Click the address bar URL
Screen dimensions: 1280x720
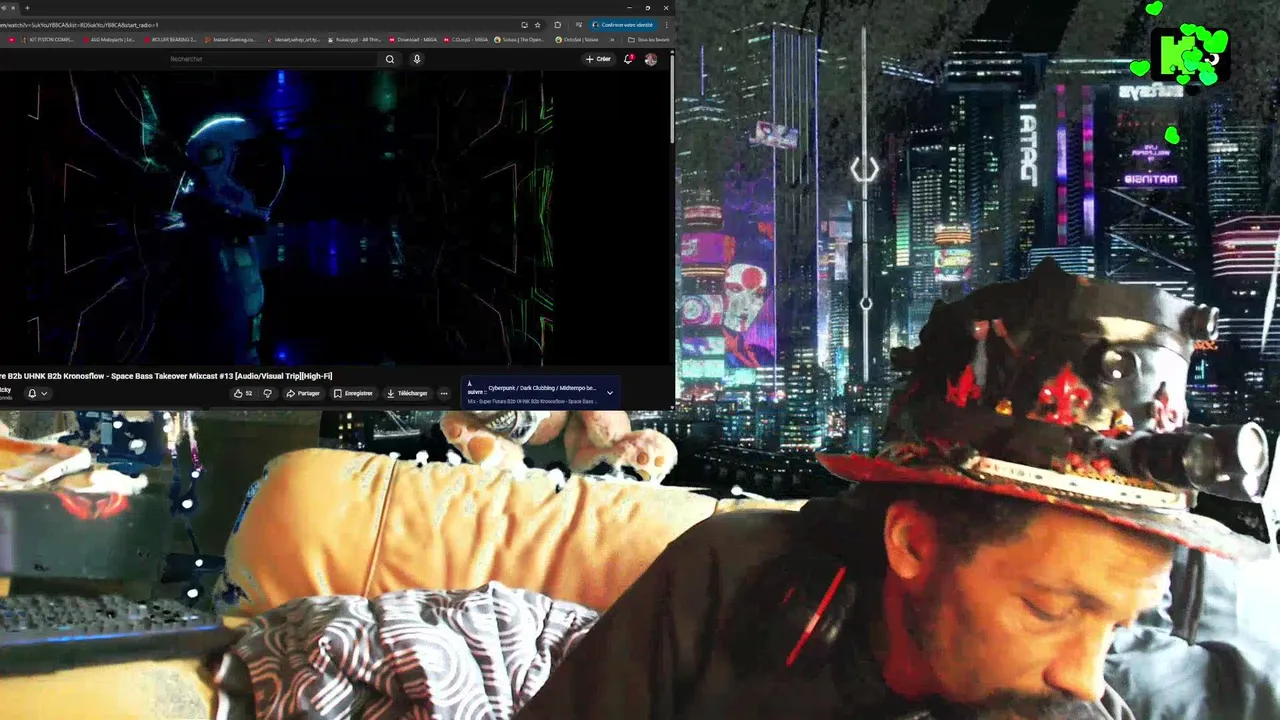pyautogui.click(x=79, y=25)
